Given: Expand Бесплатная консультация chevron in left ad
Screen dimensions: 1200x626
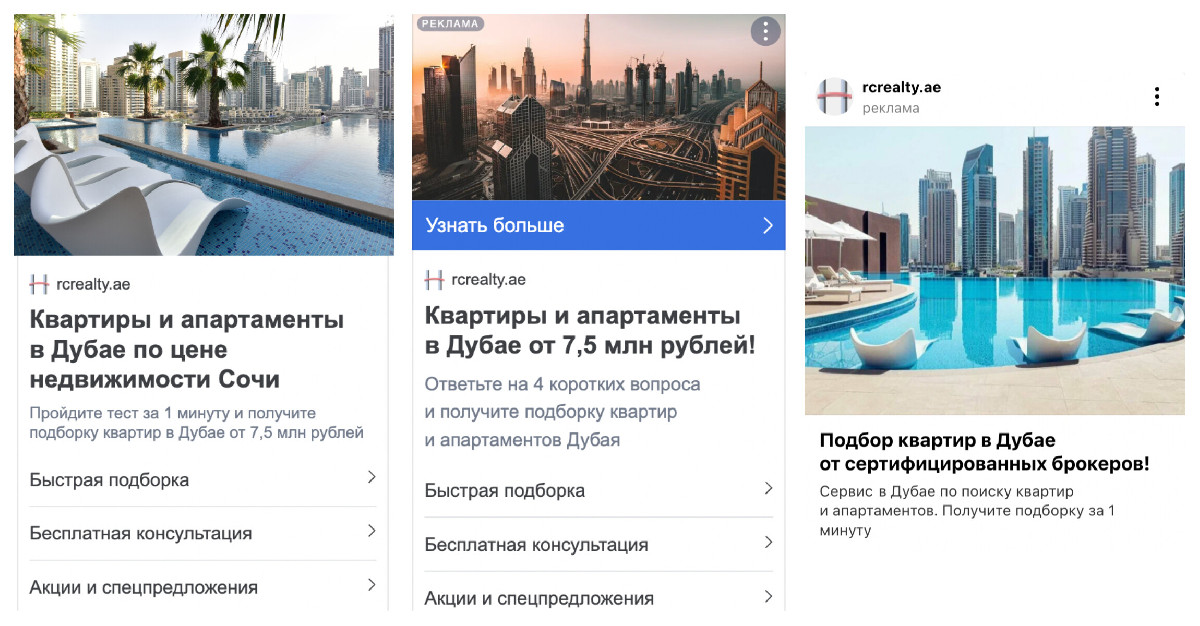Looking at the screenshot, I should pos(371,531).
